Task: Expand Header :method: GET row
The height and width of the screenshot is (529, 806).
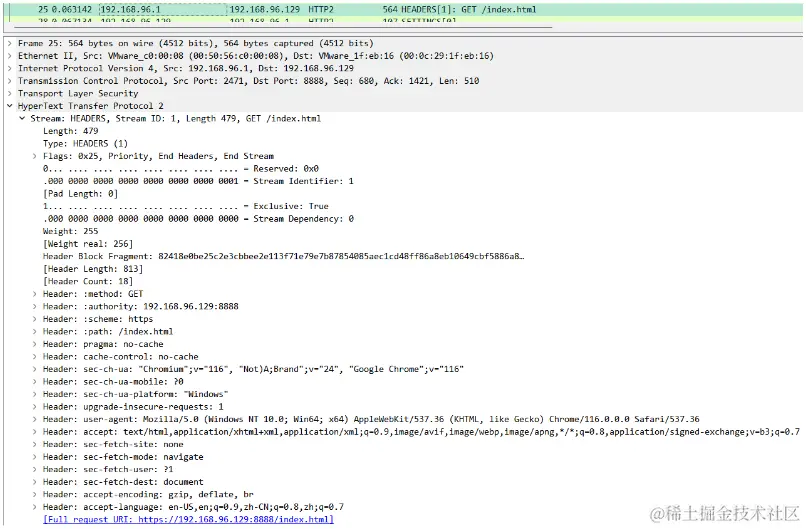Action: click(34, 294)
